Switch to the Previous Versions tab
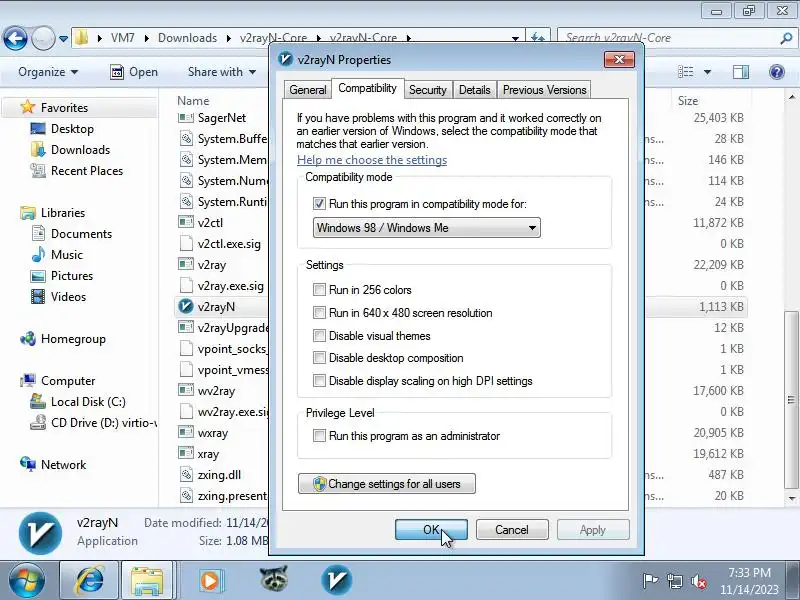 tap(544, 90)
